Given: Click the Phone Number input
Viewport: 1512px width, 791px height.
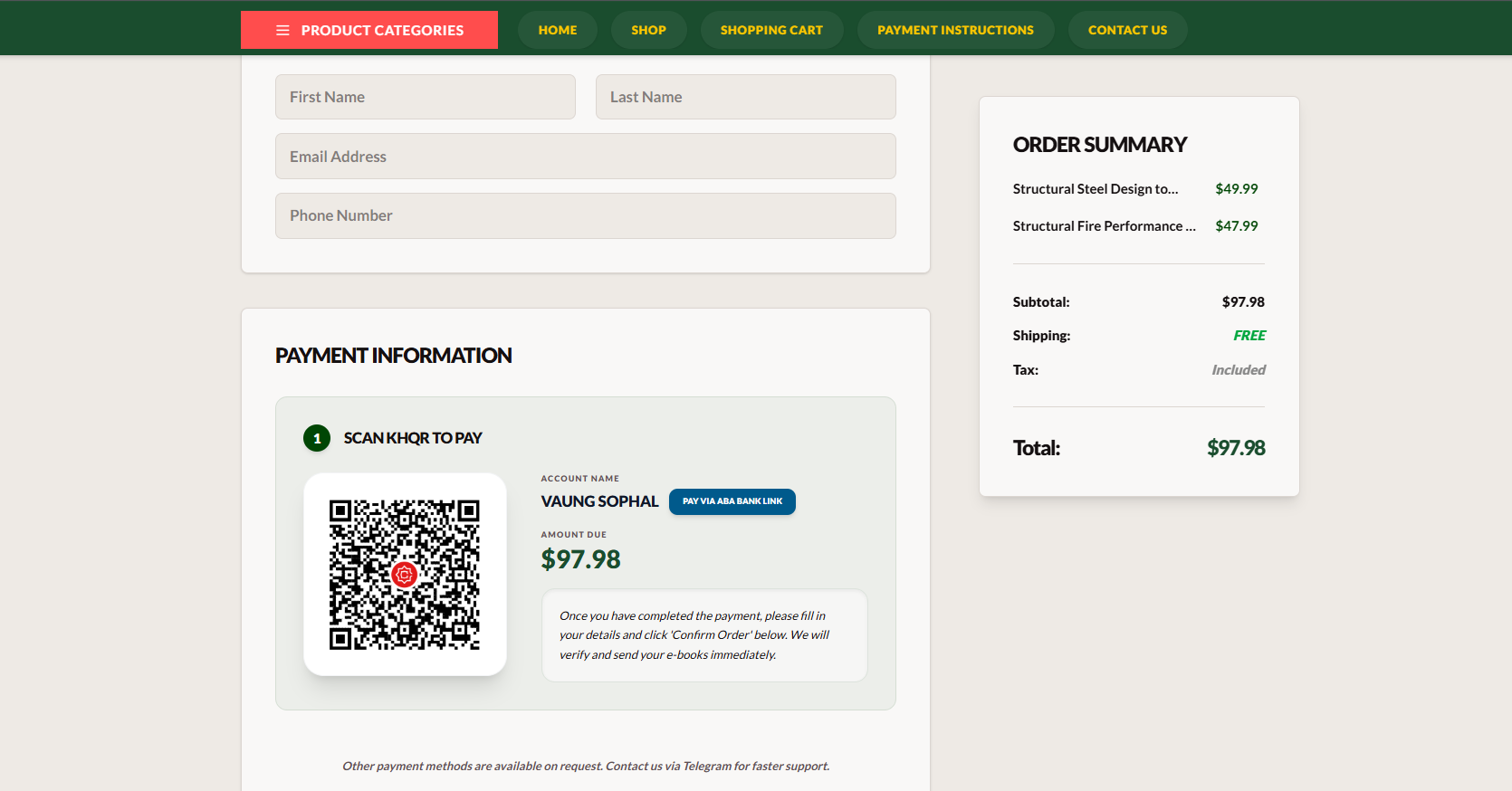Looking at the screenshot, I should pyautogui.click(x=586, y=215).
